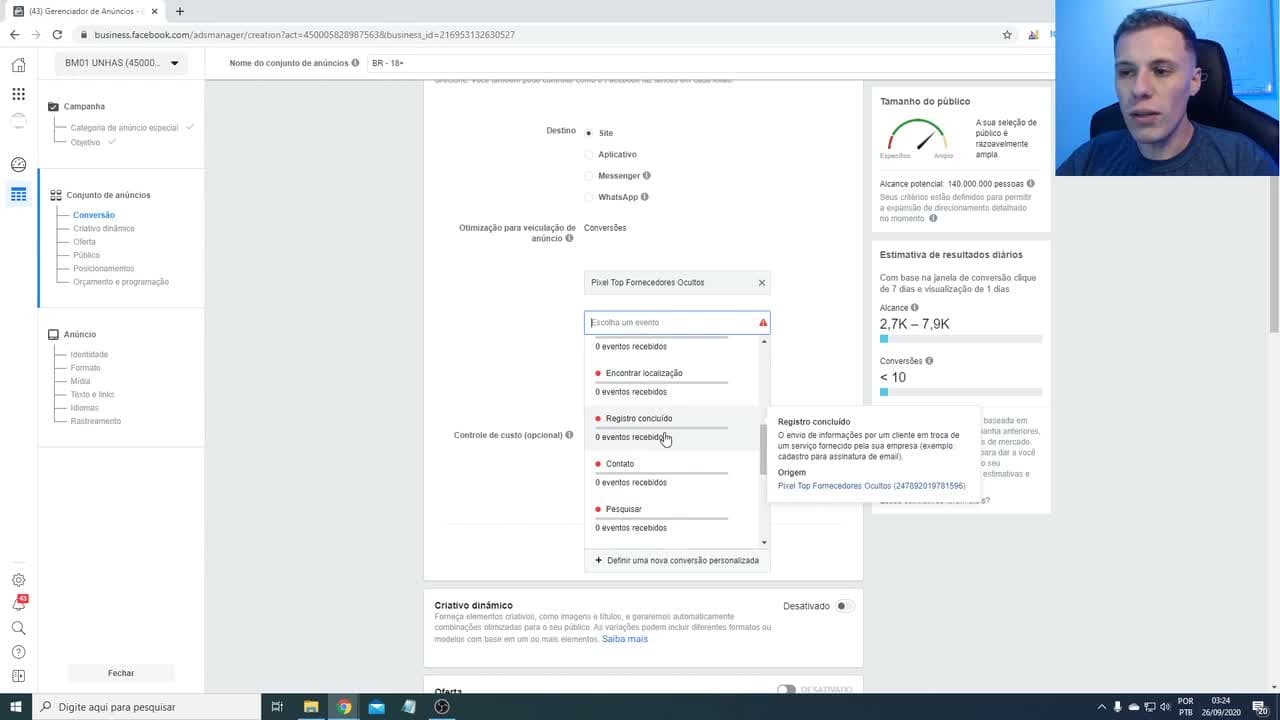This screenshot has height=720, width=1280.
Task: Open the account overview gauge icon
Action: tap(18, 165)
